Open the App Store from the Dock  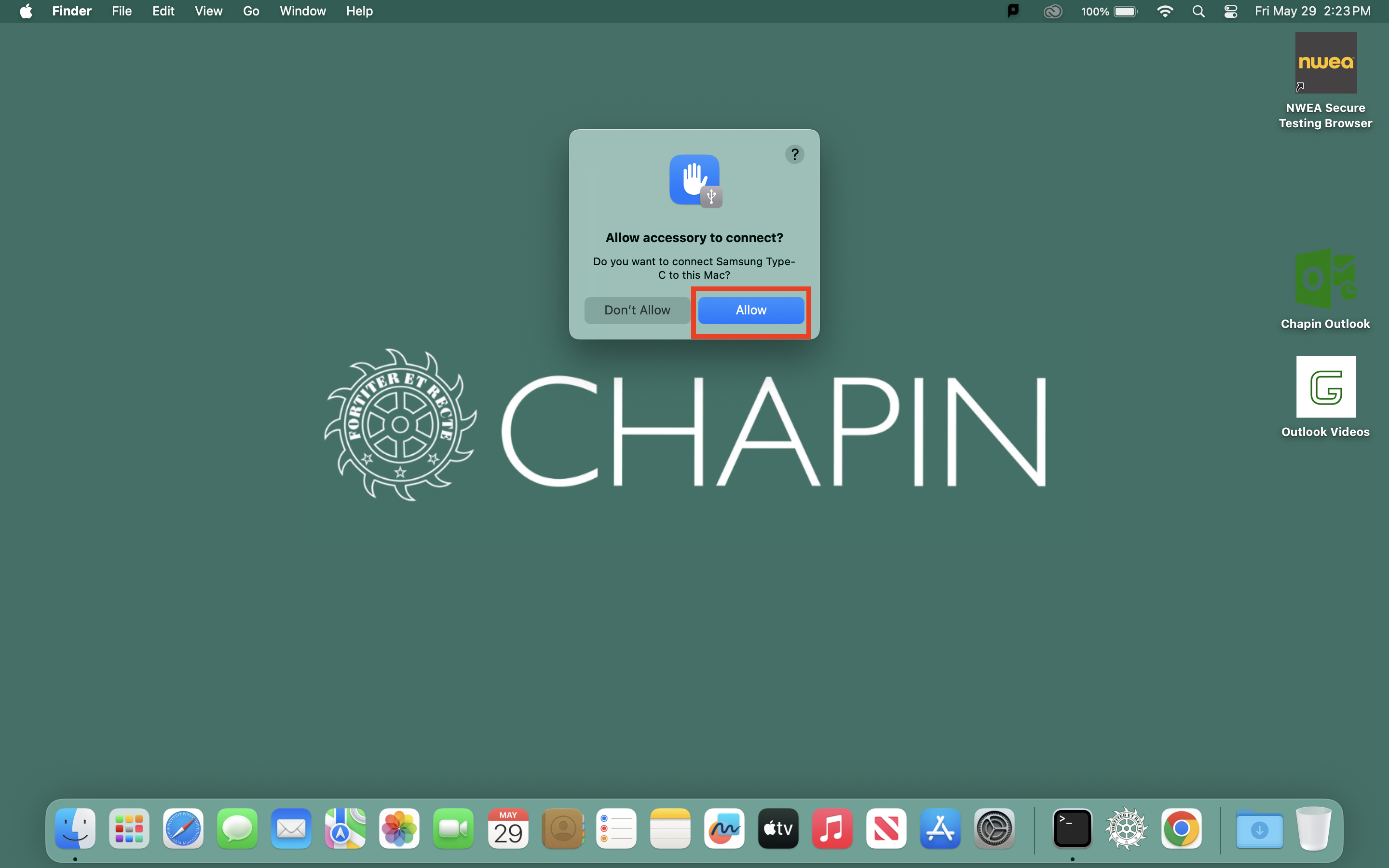click(x=940, y=828)
